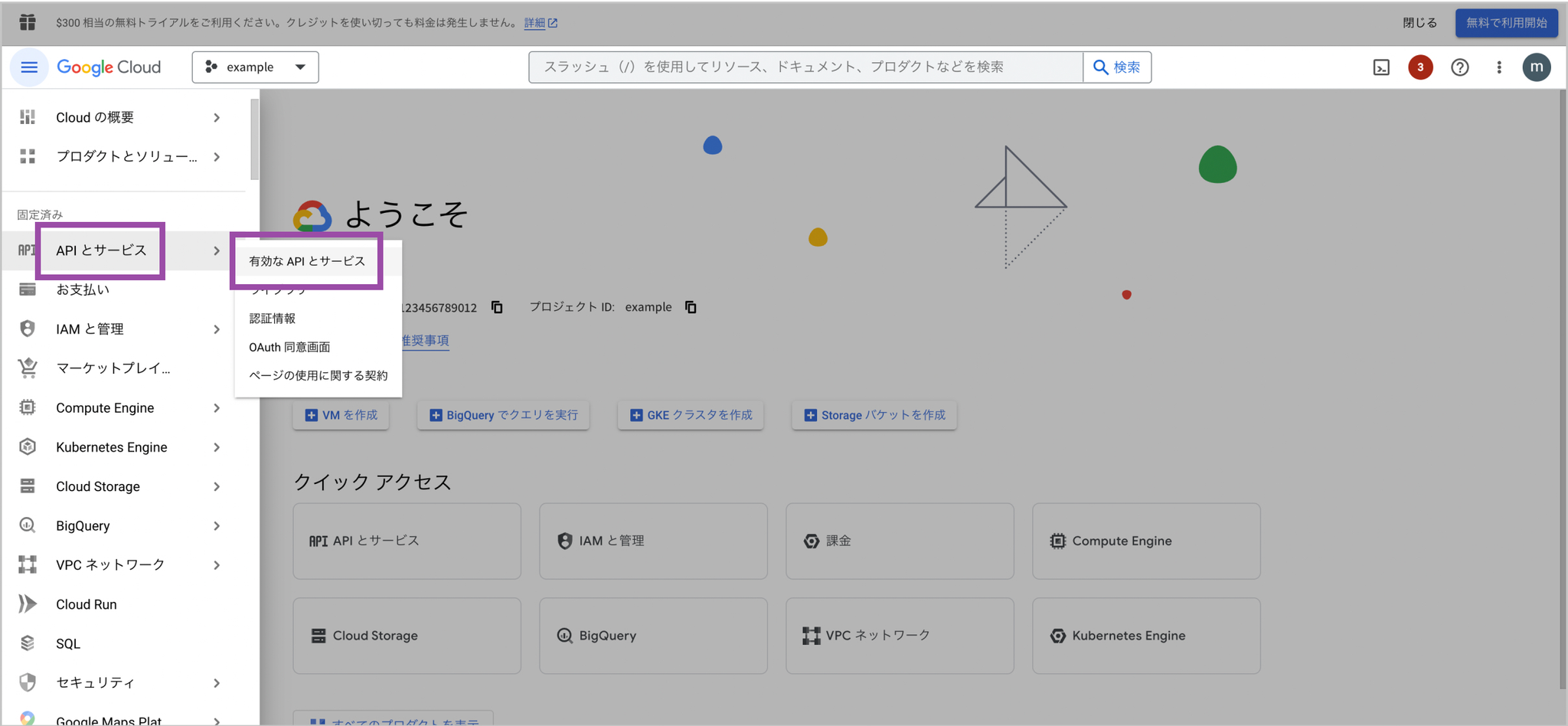Click the 無料で利用開始 button
This screenshot has width=1568, height=726.
1507,22
